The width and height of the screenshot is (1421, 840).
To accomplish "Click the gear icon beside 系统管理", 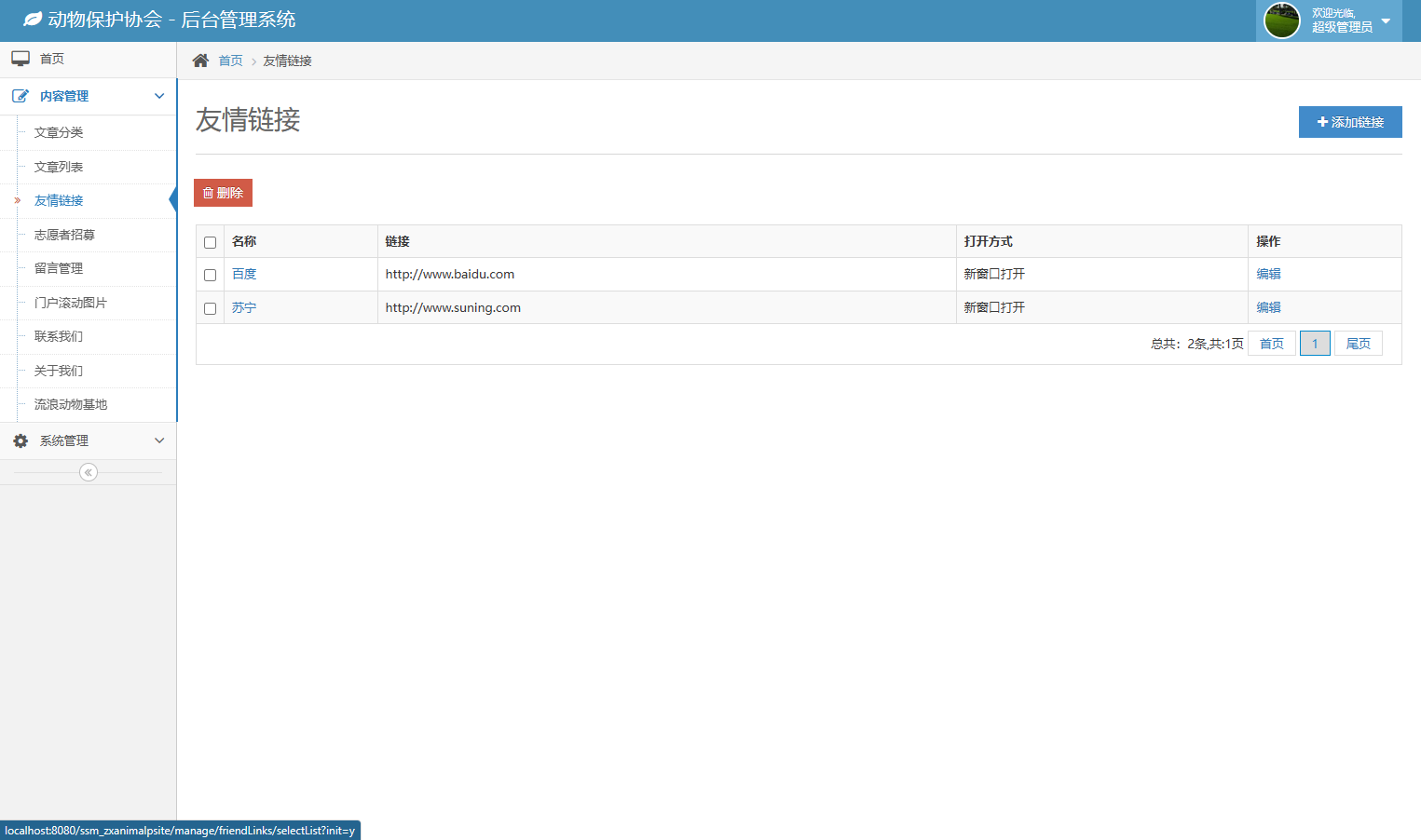I will [x=20, y=440].
